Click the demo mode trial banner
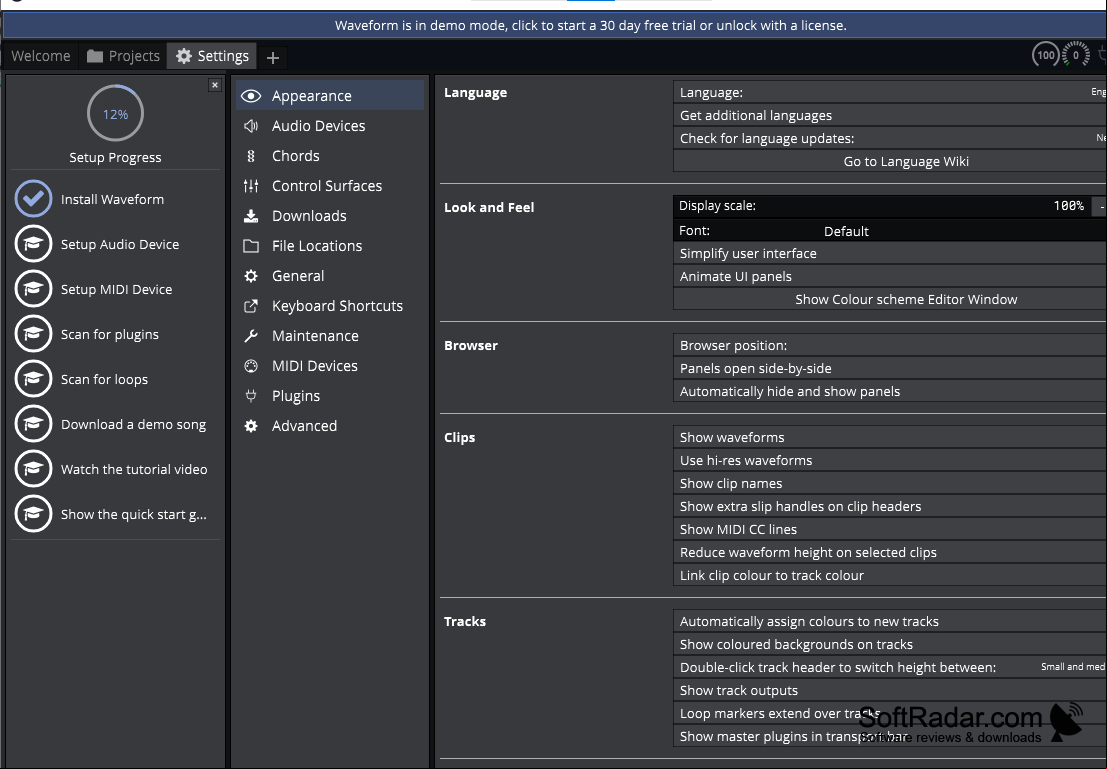The height and width of the screenshot is (769, 1107). [x=555, y=25]
